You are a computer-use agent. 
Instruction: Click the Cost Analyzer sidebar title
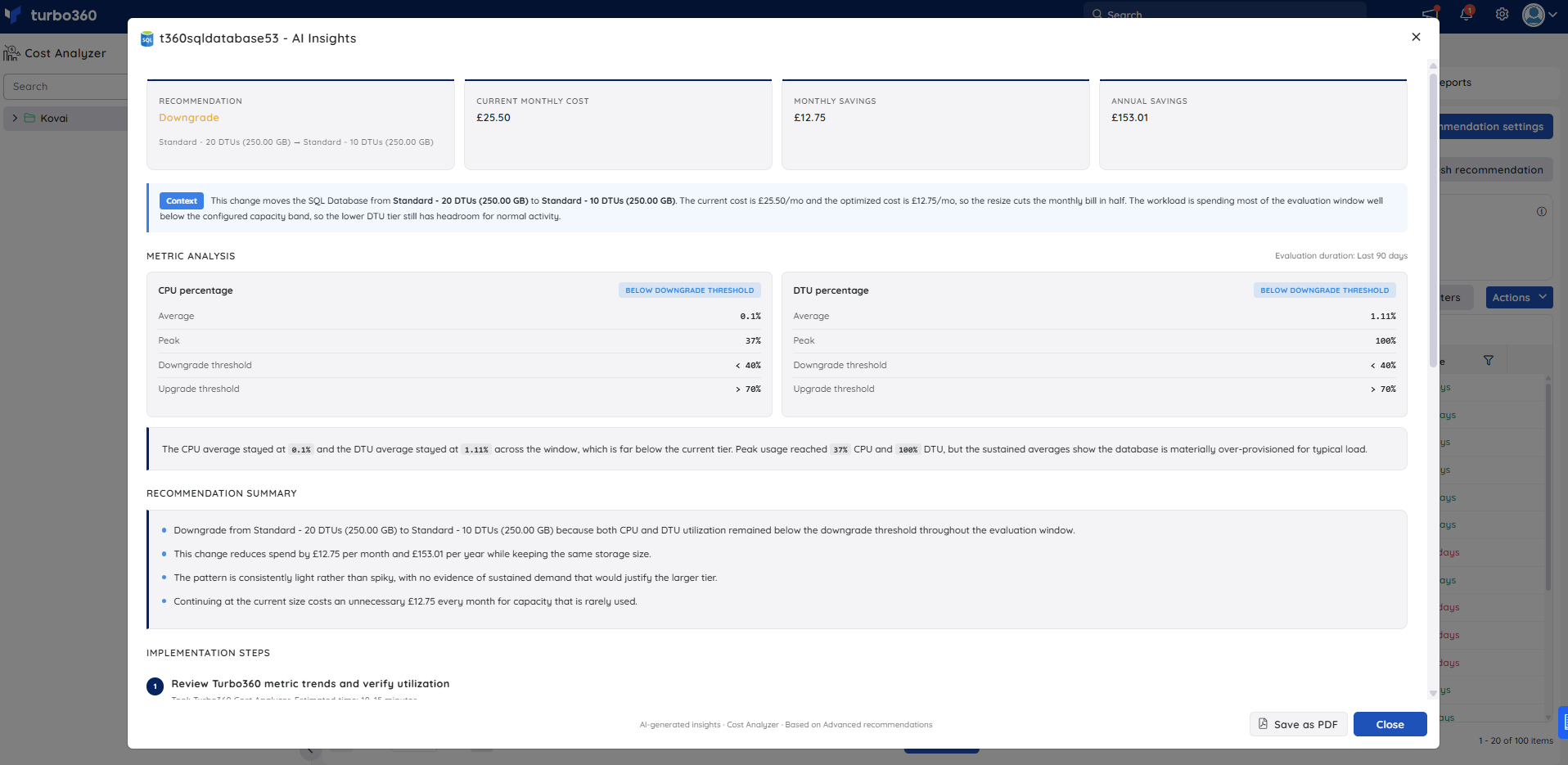[x=65, y=53]
